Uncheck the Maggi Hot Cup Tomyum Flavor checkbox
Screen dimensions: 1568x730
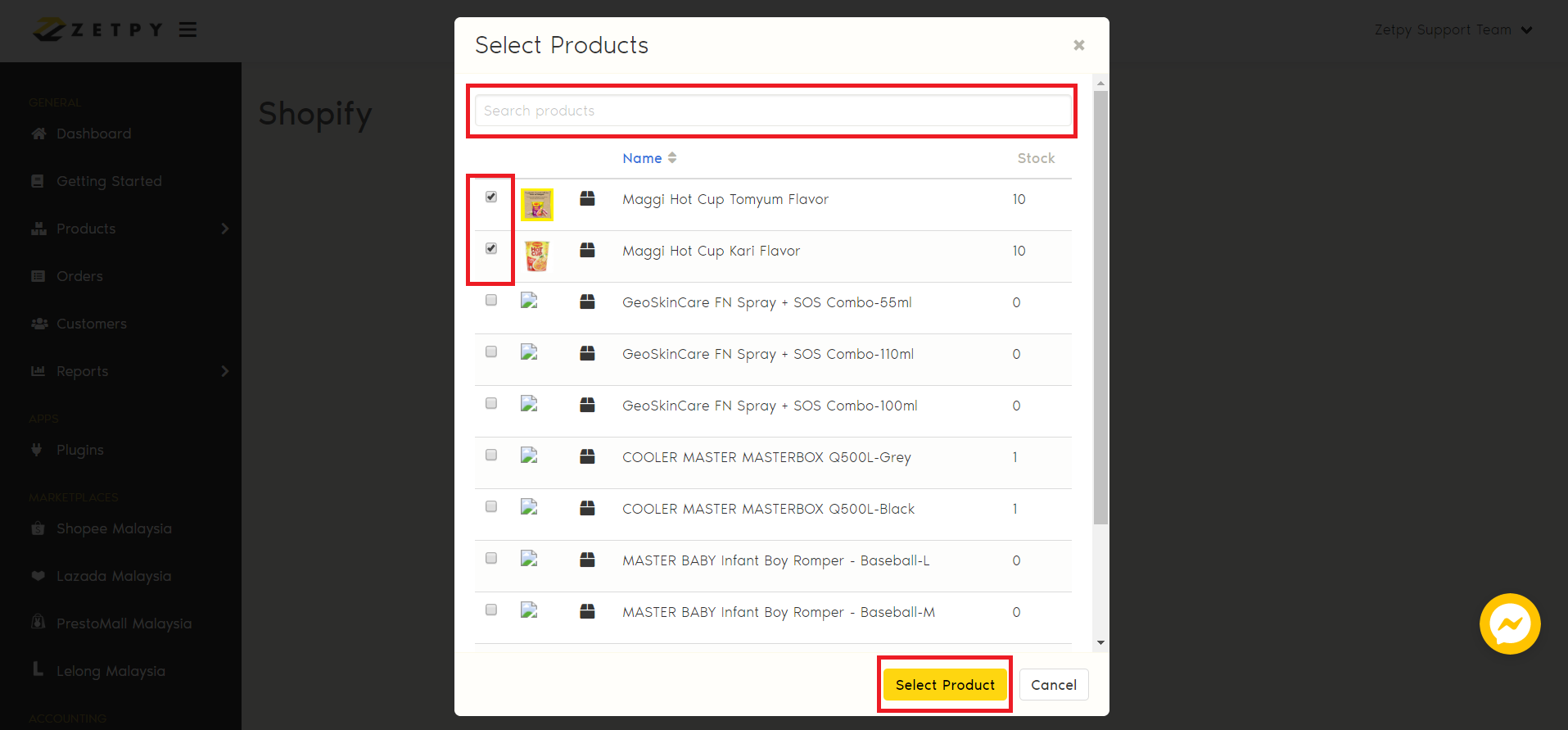pyautogui.click(x=491, y=197)
